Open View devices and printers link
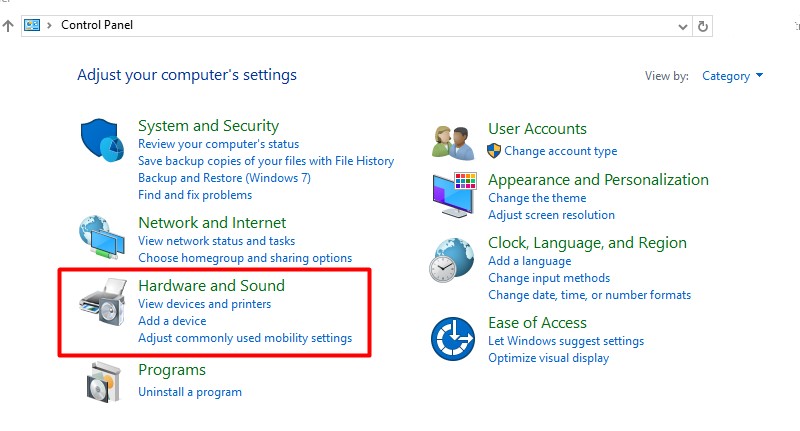 [204, 304]
